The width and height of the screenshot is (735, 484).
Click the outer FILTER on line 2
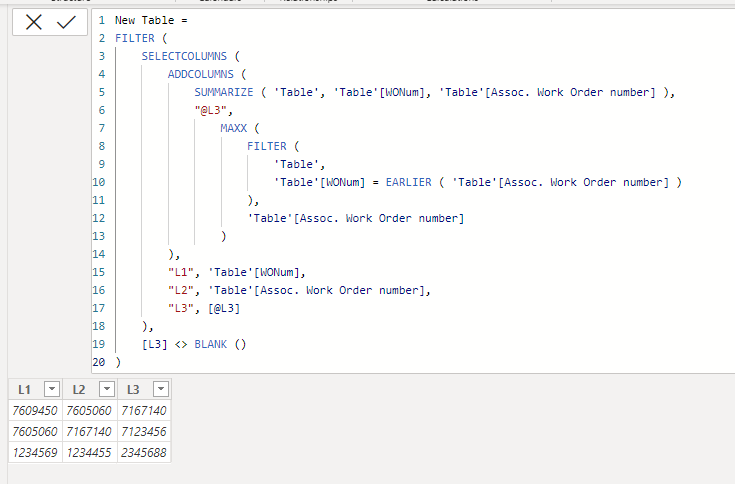[x=135, y=38]
